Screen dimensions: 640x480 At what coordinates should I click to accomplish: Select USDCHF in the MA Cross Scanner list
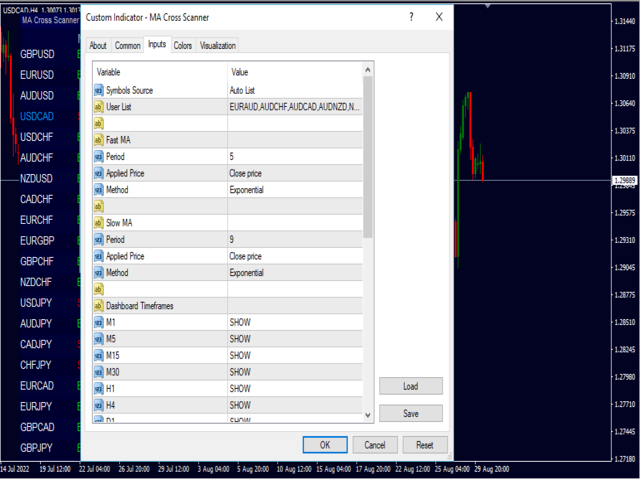(x=37, y=137)
